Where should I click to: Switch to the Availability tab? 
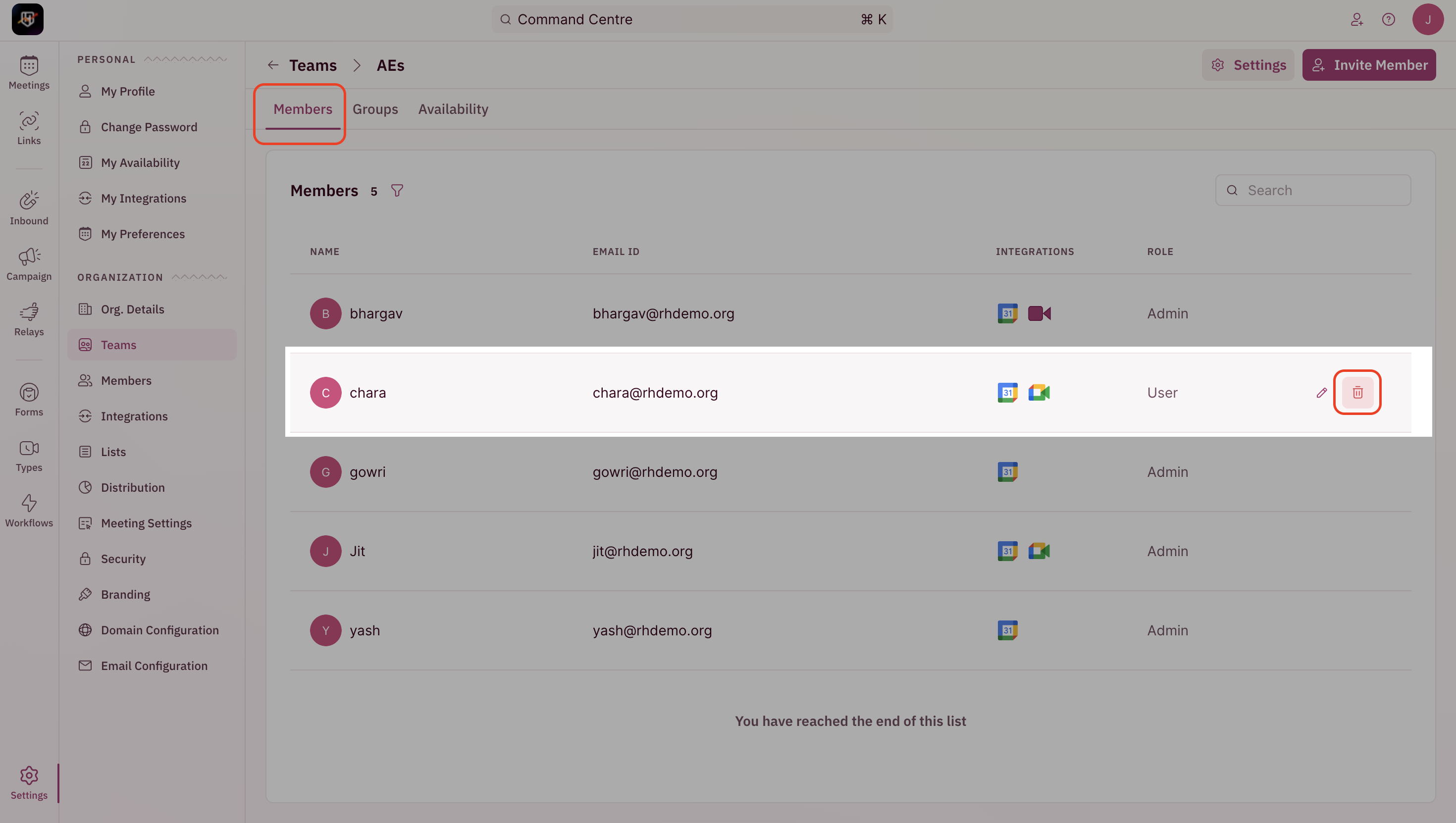(x=453, y=109)
